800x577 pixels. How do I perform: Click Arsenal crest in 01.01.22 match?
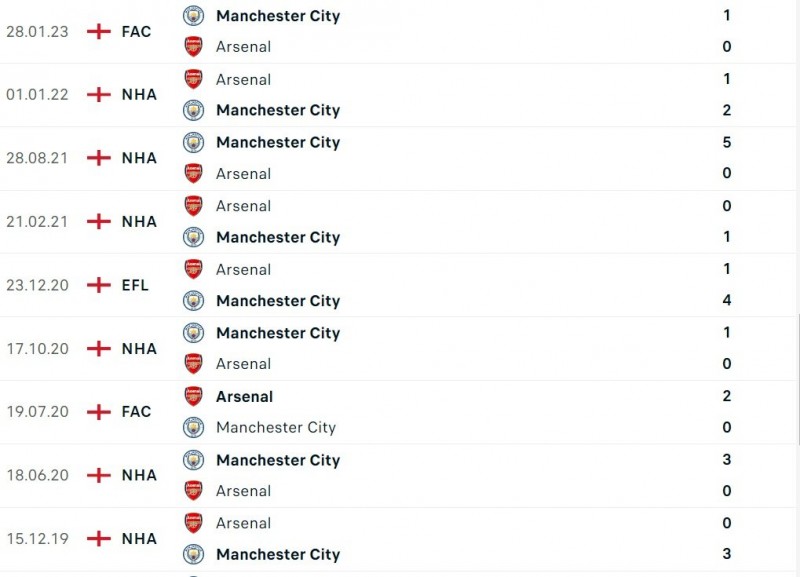193,79
